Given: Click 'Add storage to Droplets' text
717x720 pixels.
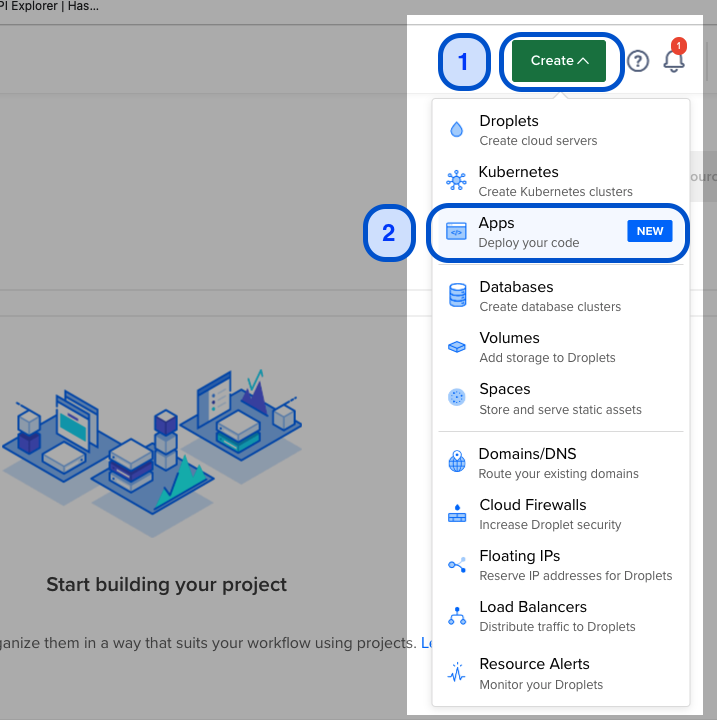Looking at the screenshot, I should pos(547,357).
